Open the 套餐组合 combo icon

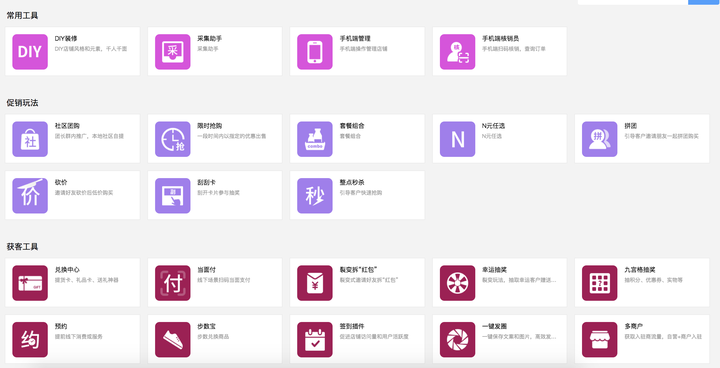click(315, 139)
